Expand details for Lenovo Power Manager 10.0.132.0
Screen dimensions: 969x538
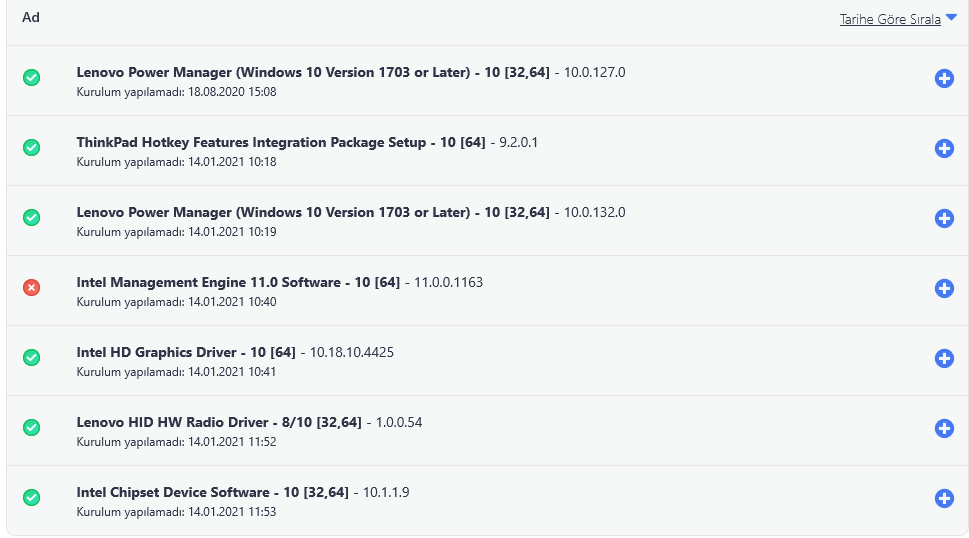tap(944, 218)
